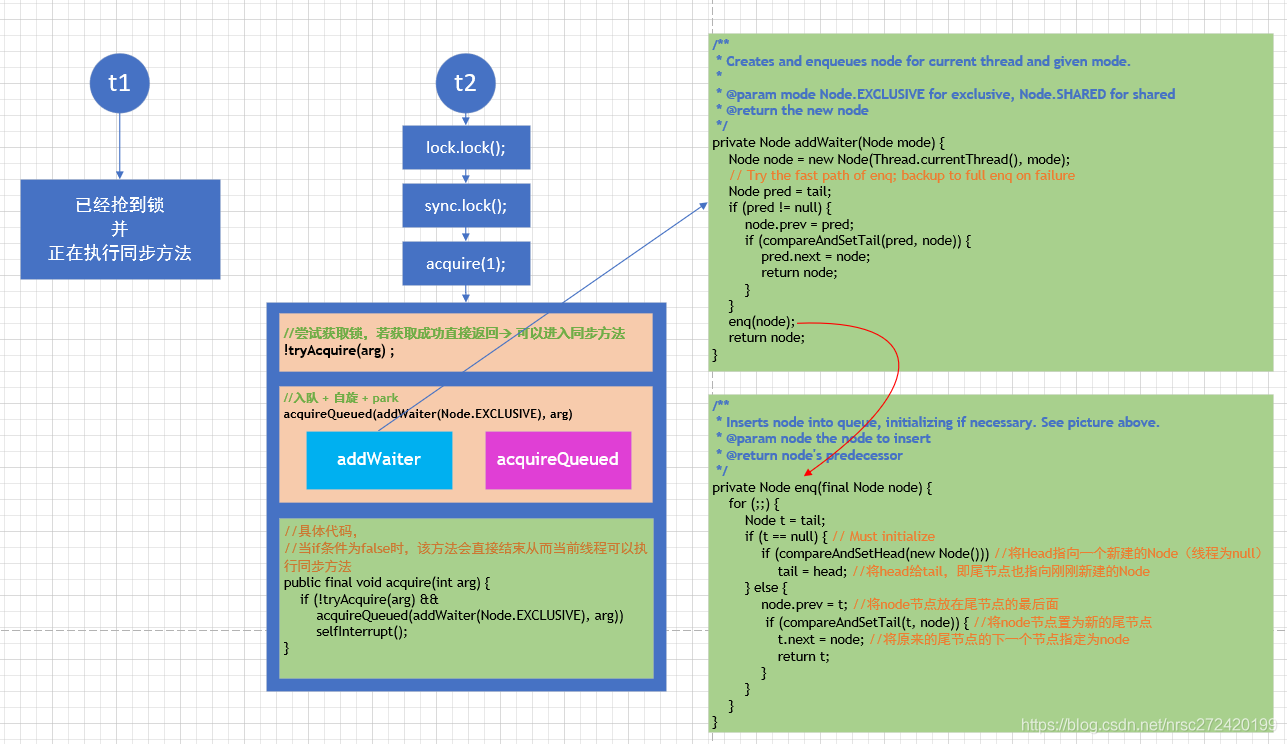
Task: Click the Try the fast path comment
Action: [x=902, y=175]
